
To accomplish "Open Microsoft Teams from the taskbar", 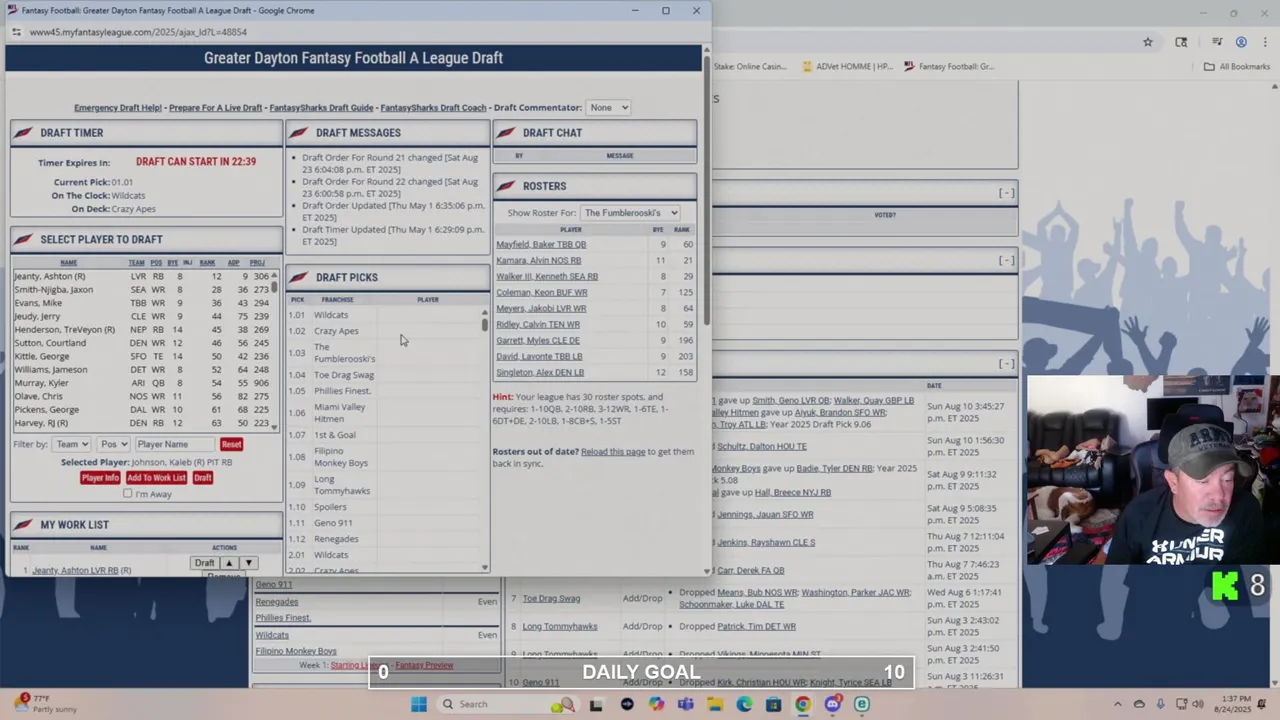I will tap(685, 704).
